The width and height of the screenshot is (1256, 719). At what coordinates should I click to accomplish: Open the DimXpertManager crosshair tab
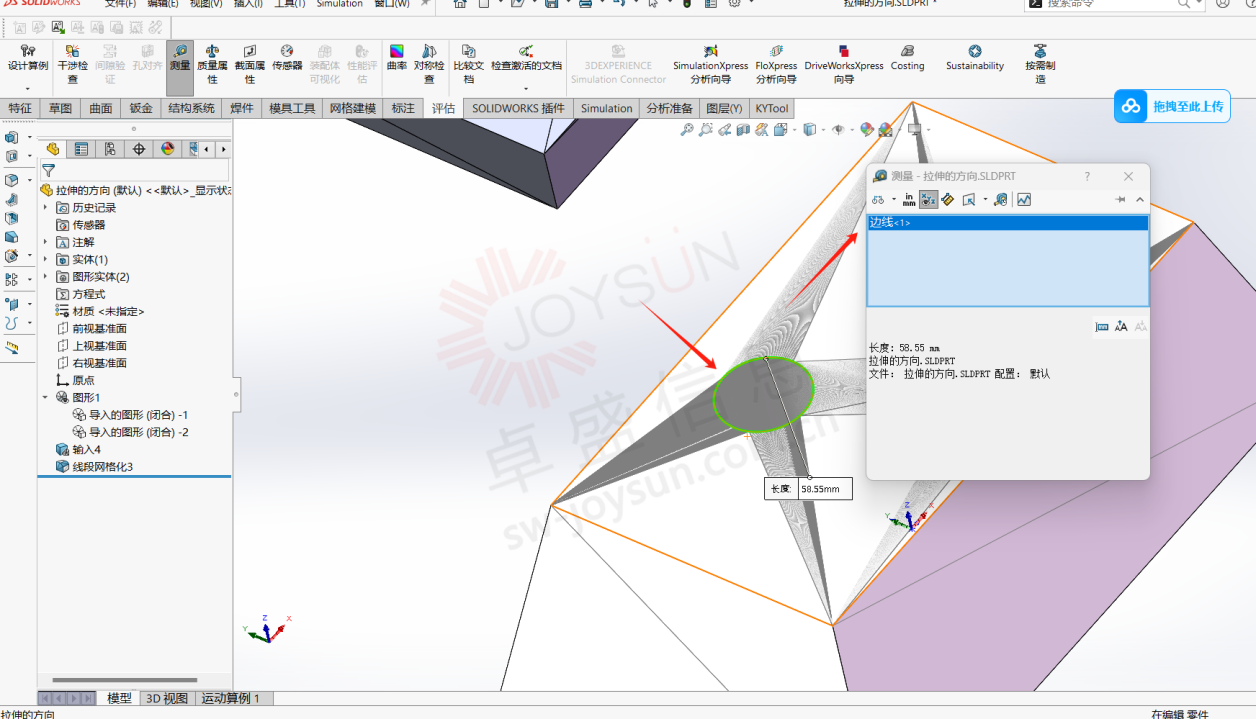coord(139,149)
